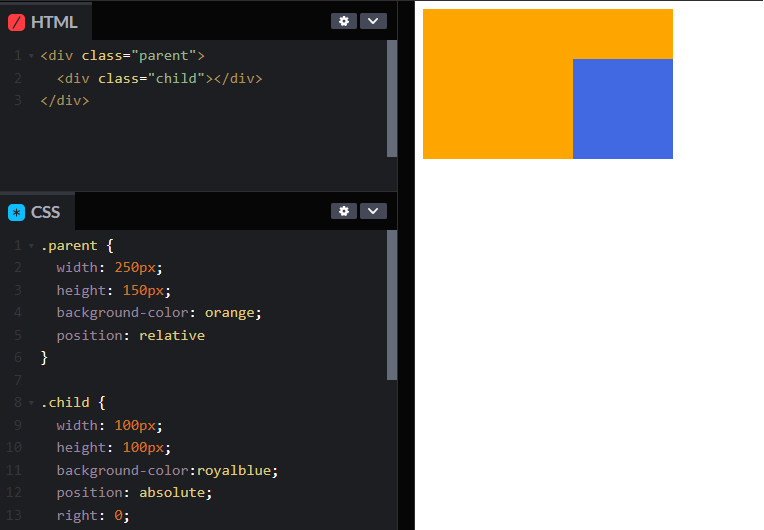Click the HTML slash logo icon
The width and height of the screenshot is (764, 530).
17,22
